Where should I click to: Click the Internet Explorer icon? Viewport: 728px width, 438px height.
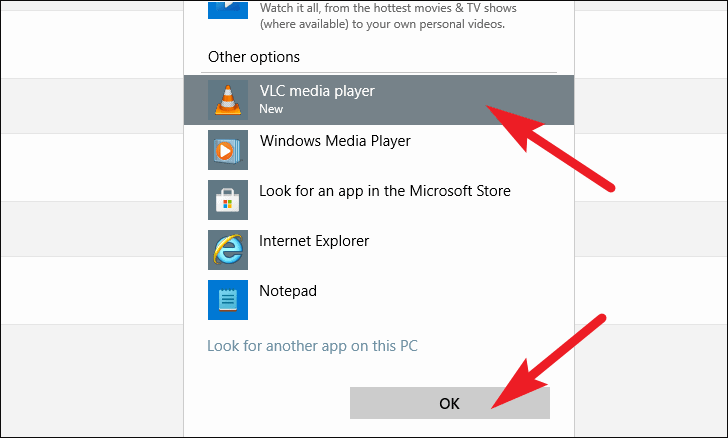click(x=228, y=250)
